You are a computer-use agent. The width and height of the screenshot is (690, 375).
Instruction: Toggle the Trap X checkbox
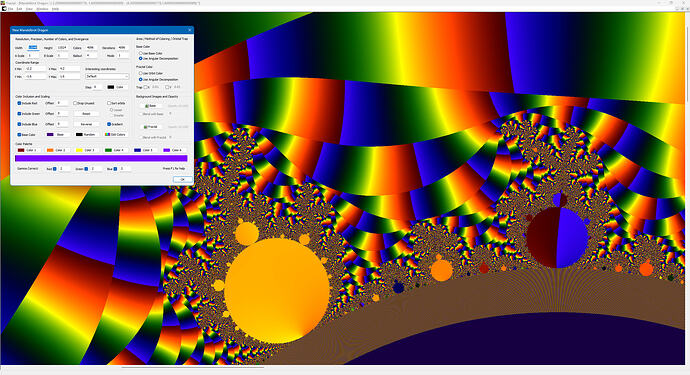coord(146,87)
